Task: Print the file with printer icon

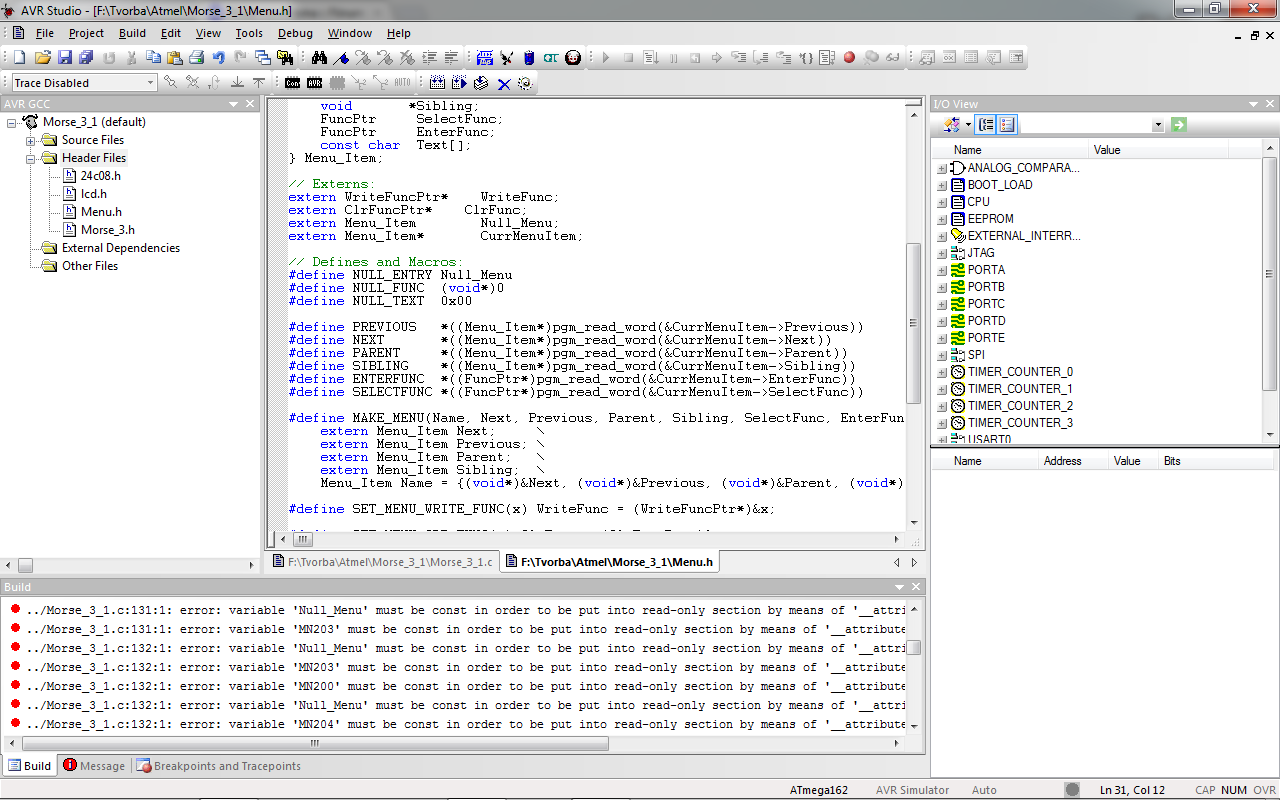Action: (x=196, y=57)
